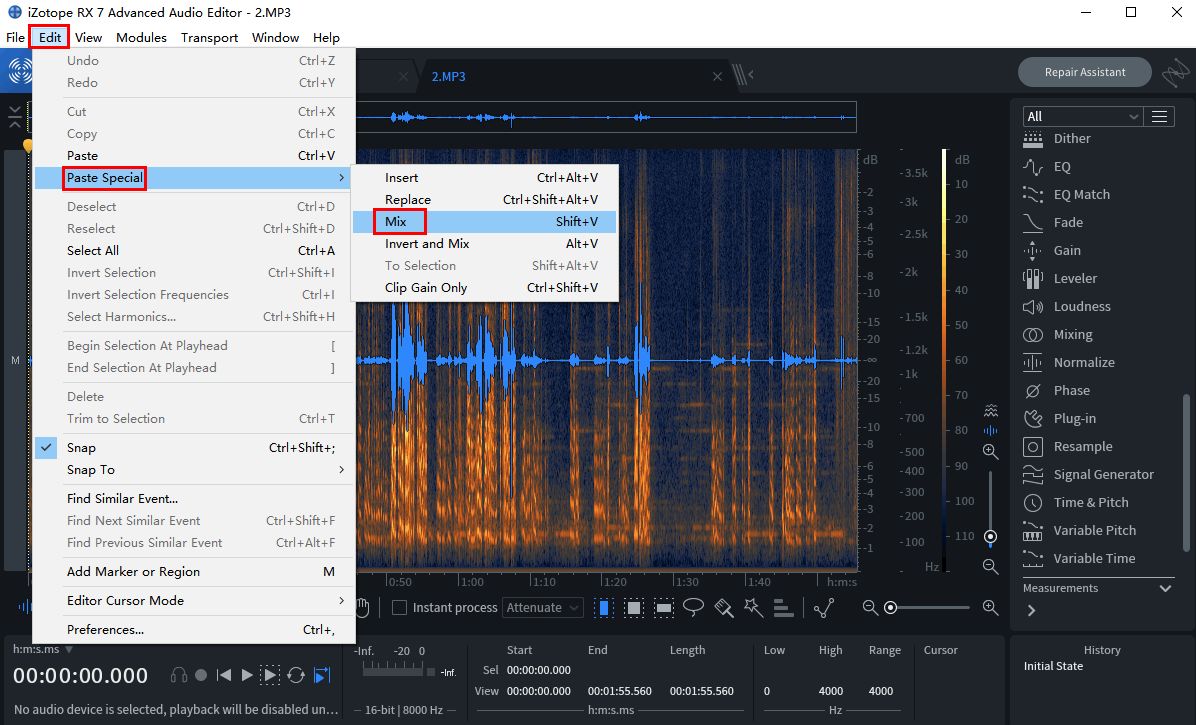Adjust the horizontal zoom slider handle

[x=890, y=608]
